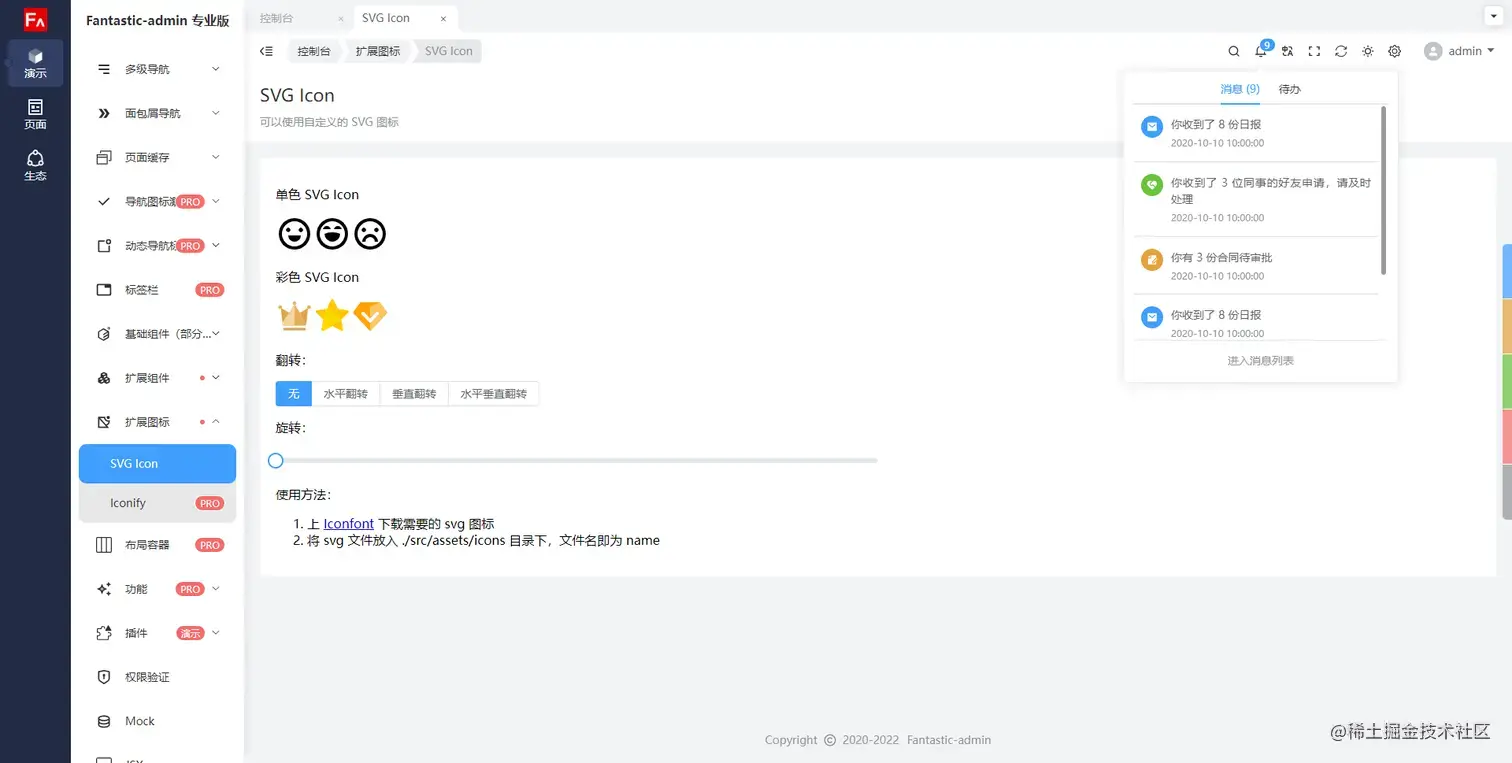Select 水平垂直翻转 flip option
This screenshot has width=1512, height=763.
pos(494,394)
